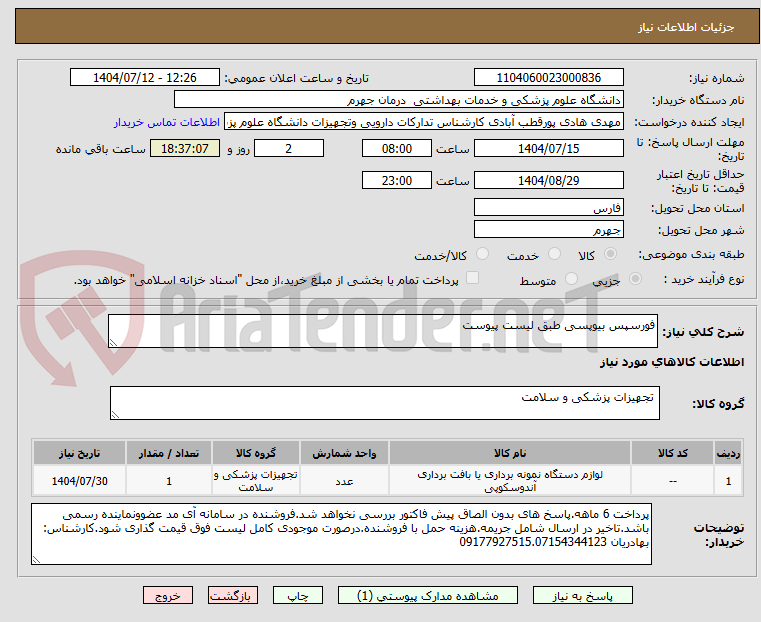Open اطلاعات تماس خریدار link
Image resolution: width=761 pixels, height=622 pixels.
point(167,122)
